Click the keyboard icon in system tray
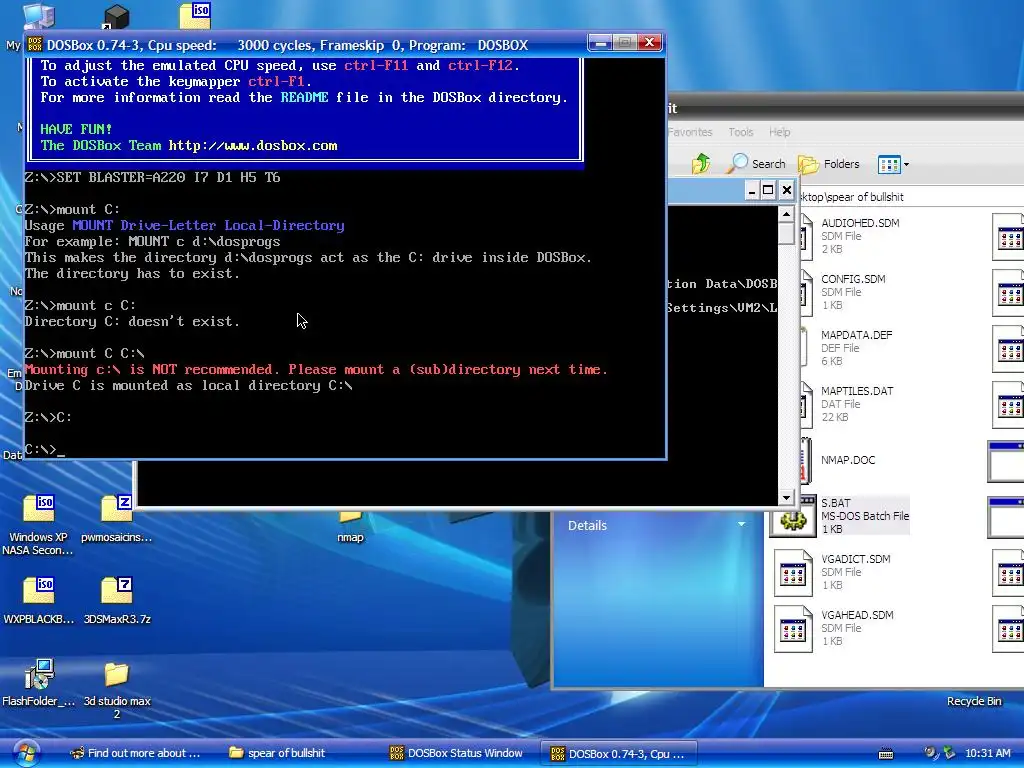 click(x=886, y=754)
